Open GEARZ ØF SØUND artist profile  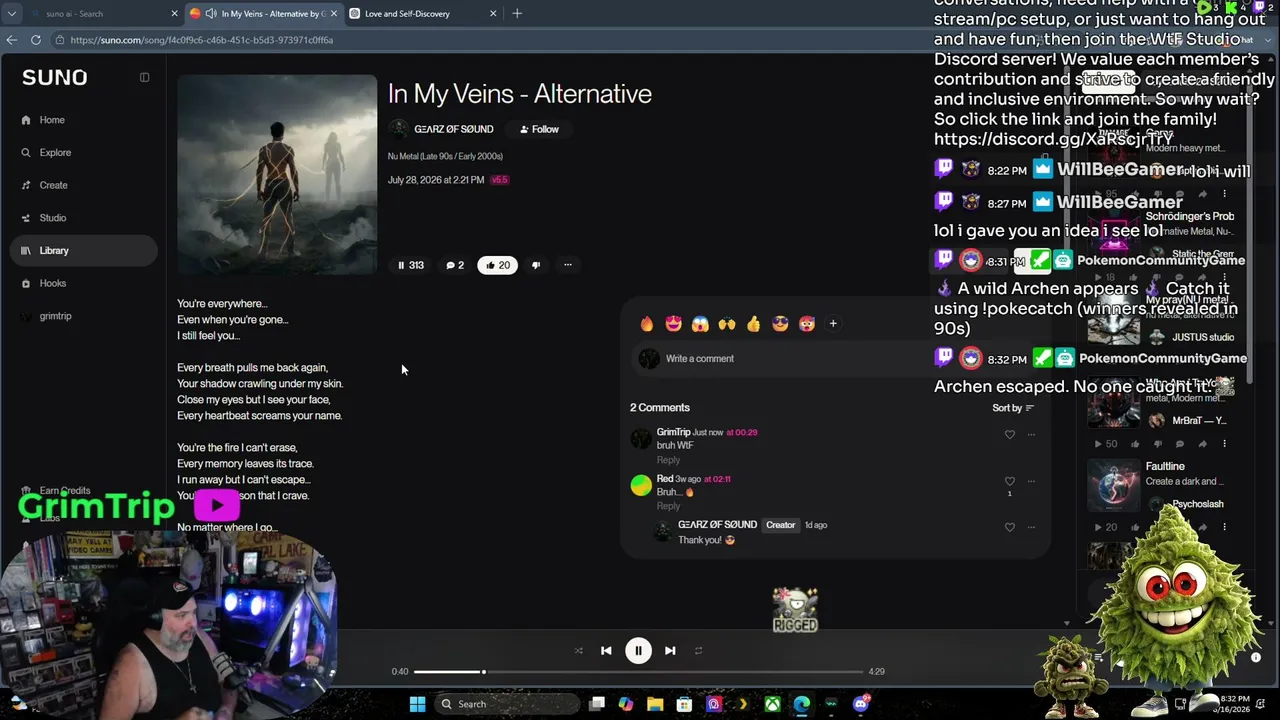coord(453,129)
